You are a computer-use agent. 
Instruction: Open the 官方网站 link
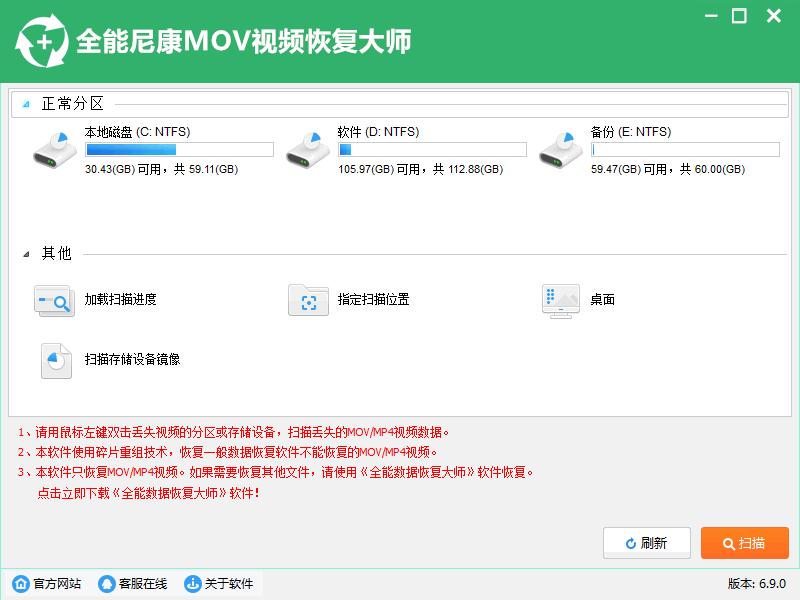(57, 584)
